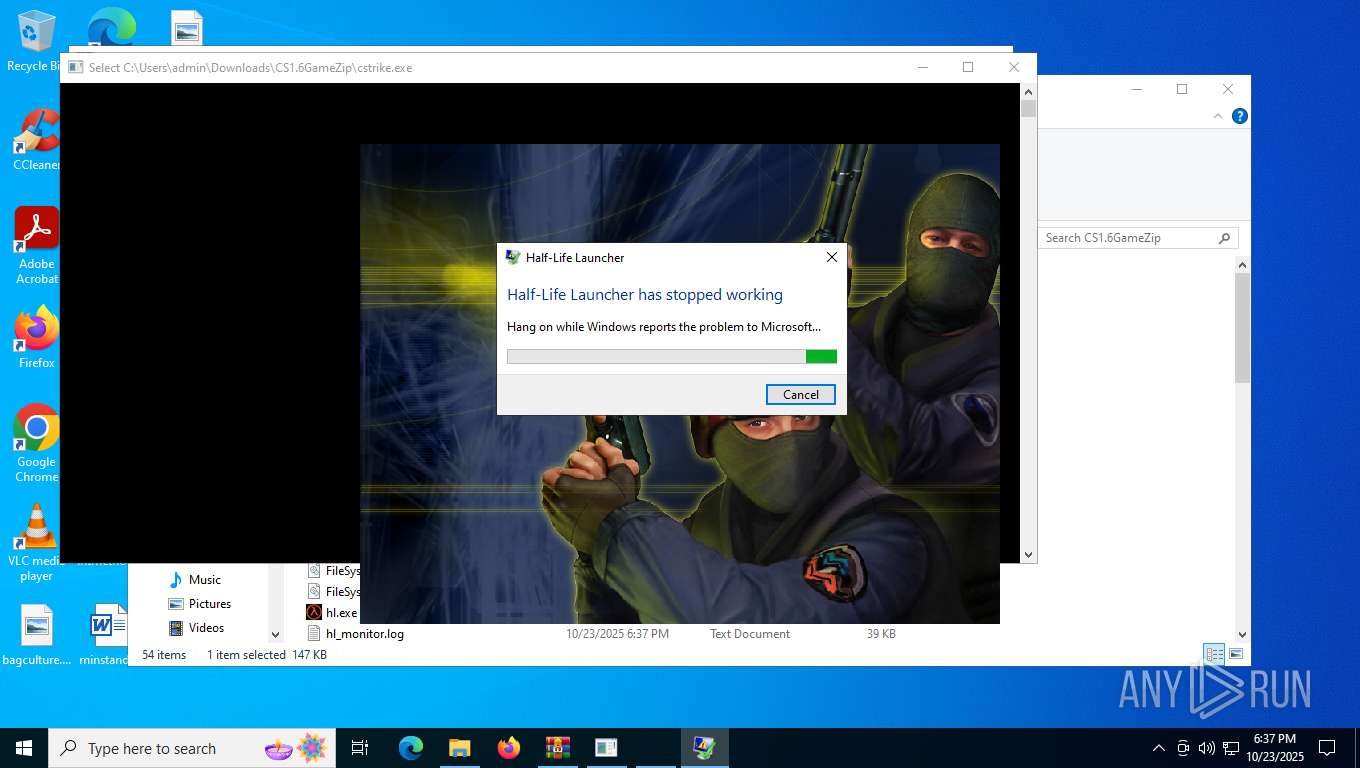Open Microsoft Edge from taskbar
This screenshot has width=1360, height=768.
coord(410,748)
